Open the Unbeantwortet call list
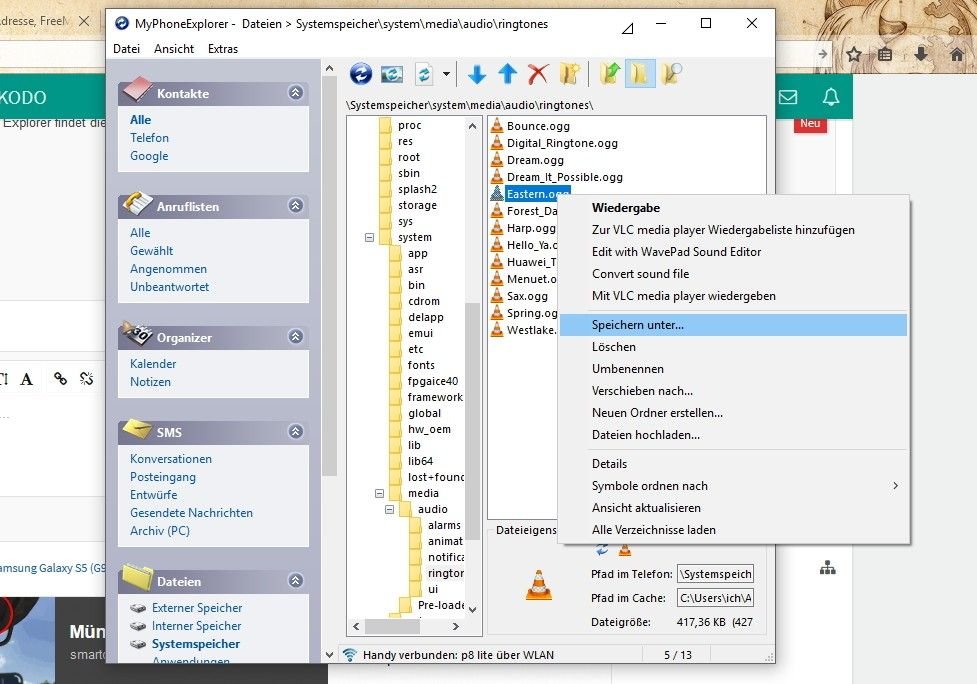977x684 pixels. click(169, 287)
